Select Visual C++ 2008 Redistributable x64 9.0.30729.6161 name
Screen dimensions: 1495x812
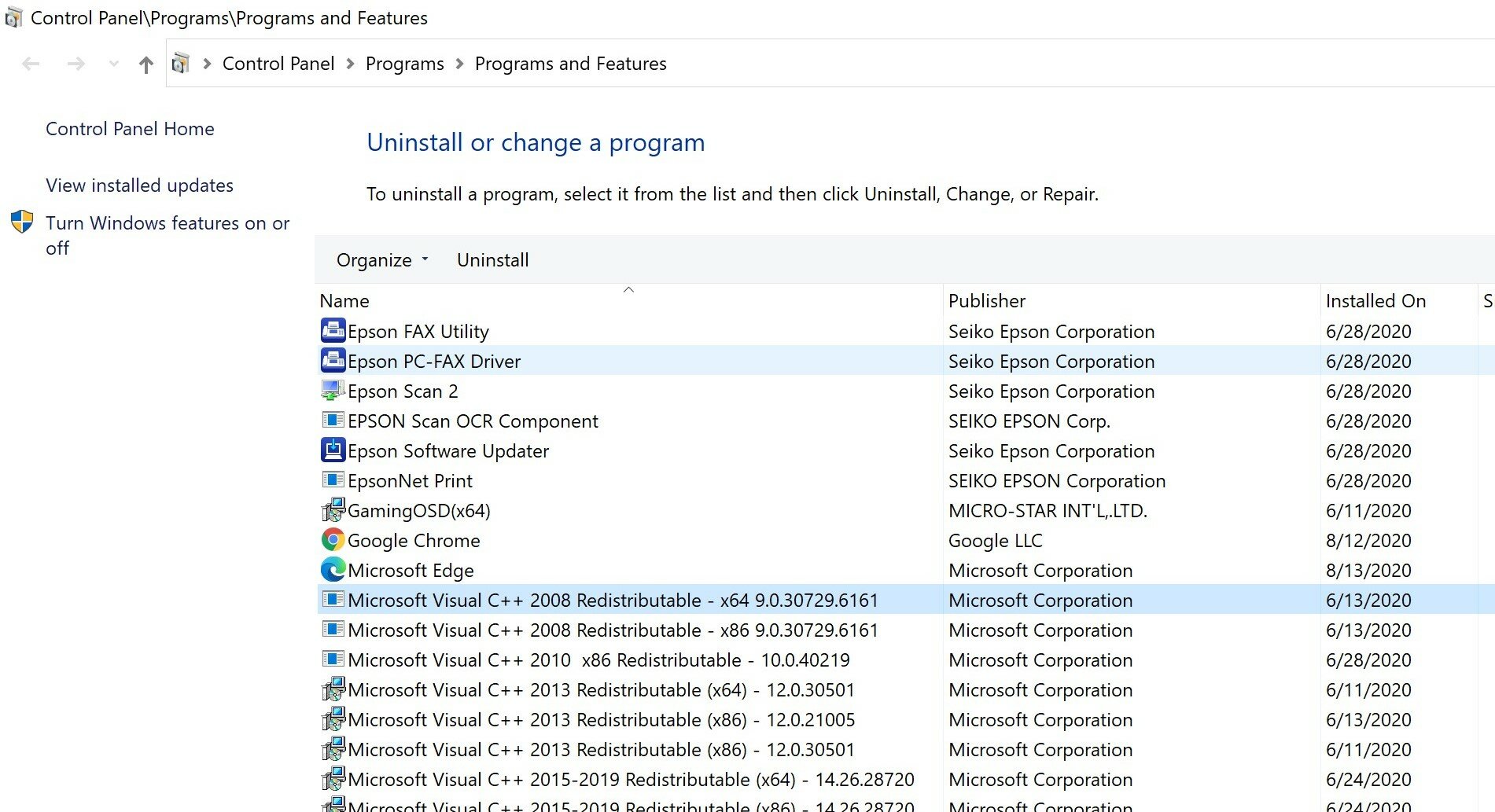pyautogui.click(x=613, y=601)
